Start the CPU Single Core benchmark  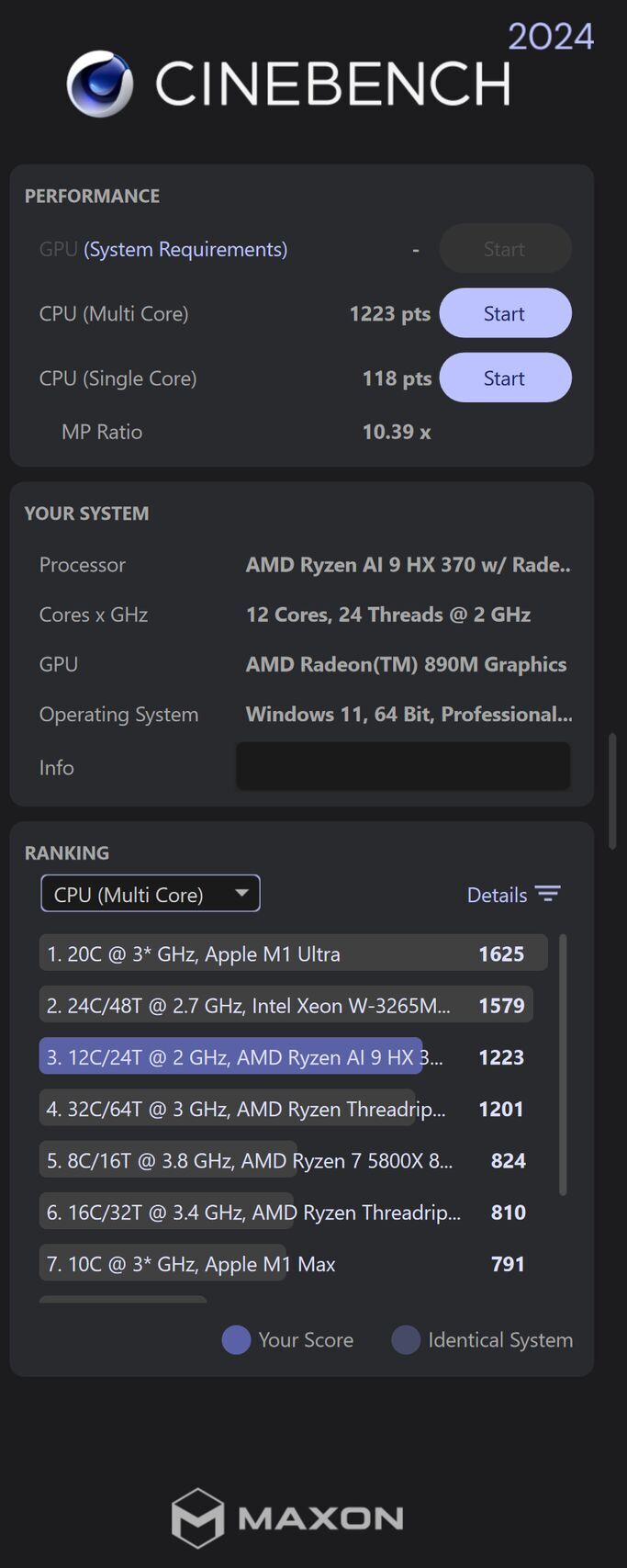point(505,378)
